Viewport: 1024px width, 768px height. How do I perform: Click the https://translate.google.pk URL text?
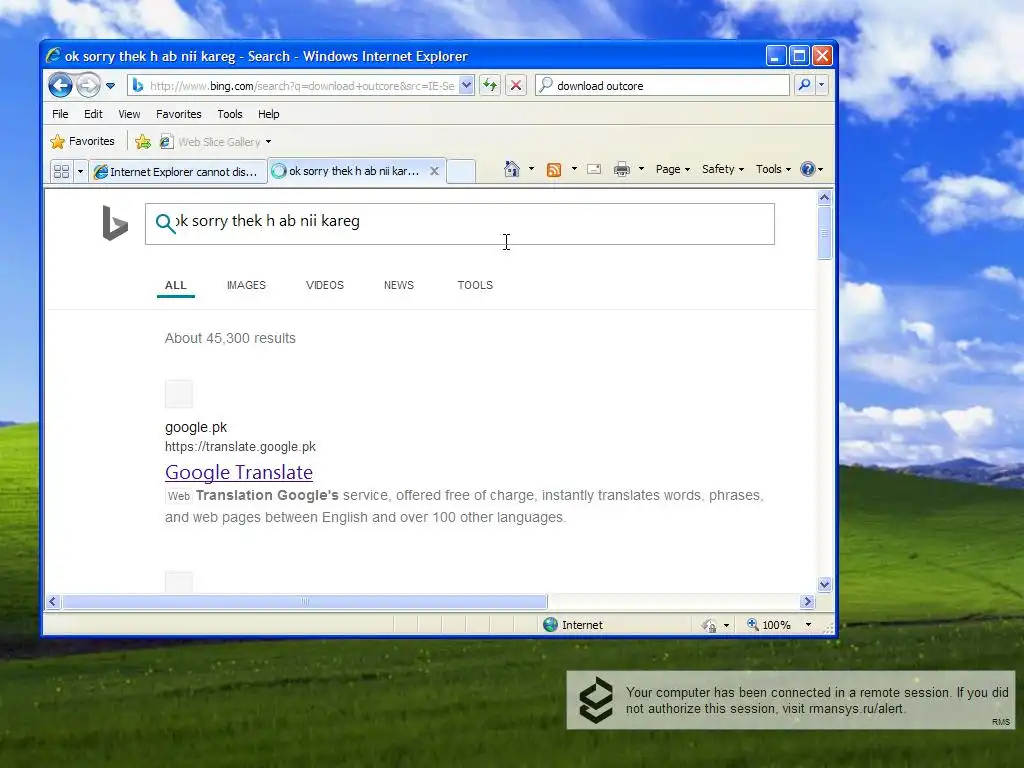pyautogui.click(x=240, y=447)
